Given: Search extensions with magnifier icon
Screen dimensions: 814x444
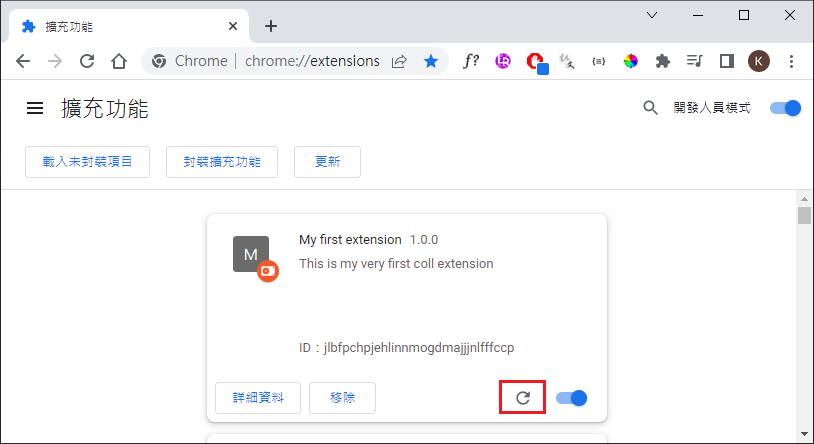Looking at the screenshot, I should (650, 108).
